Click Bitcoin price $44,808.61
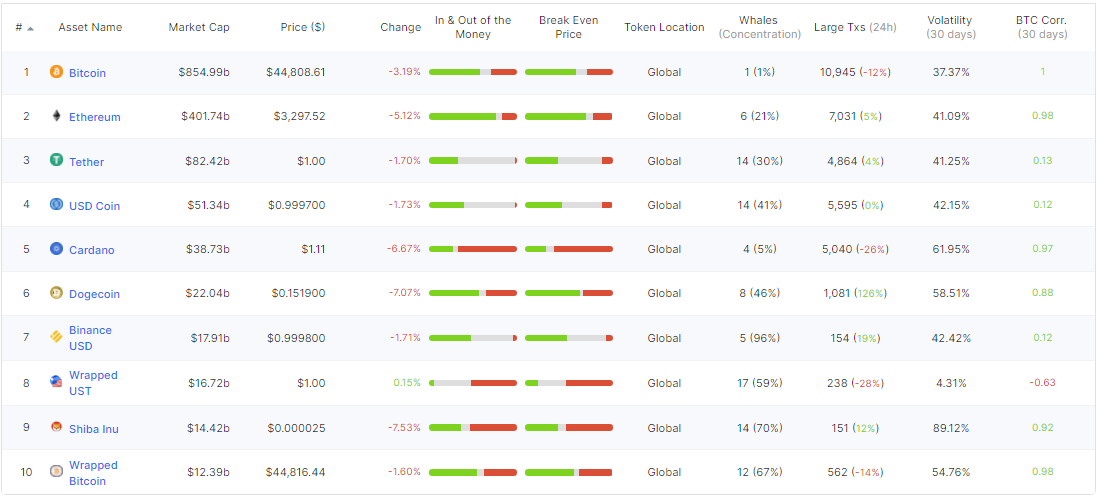 296,71
